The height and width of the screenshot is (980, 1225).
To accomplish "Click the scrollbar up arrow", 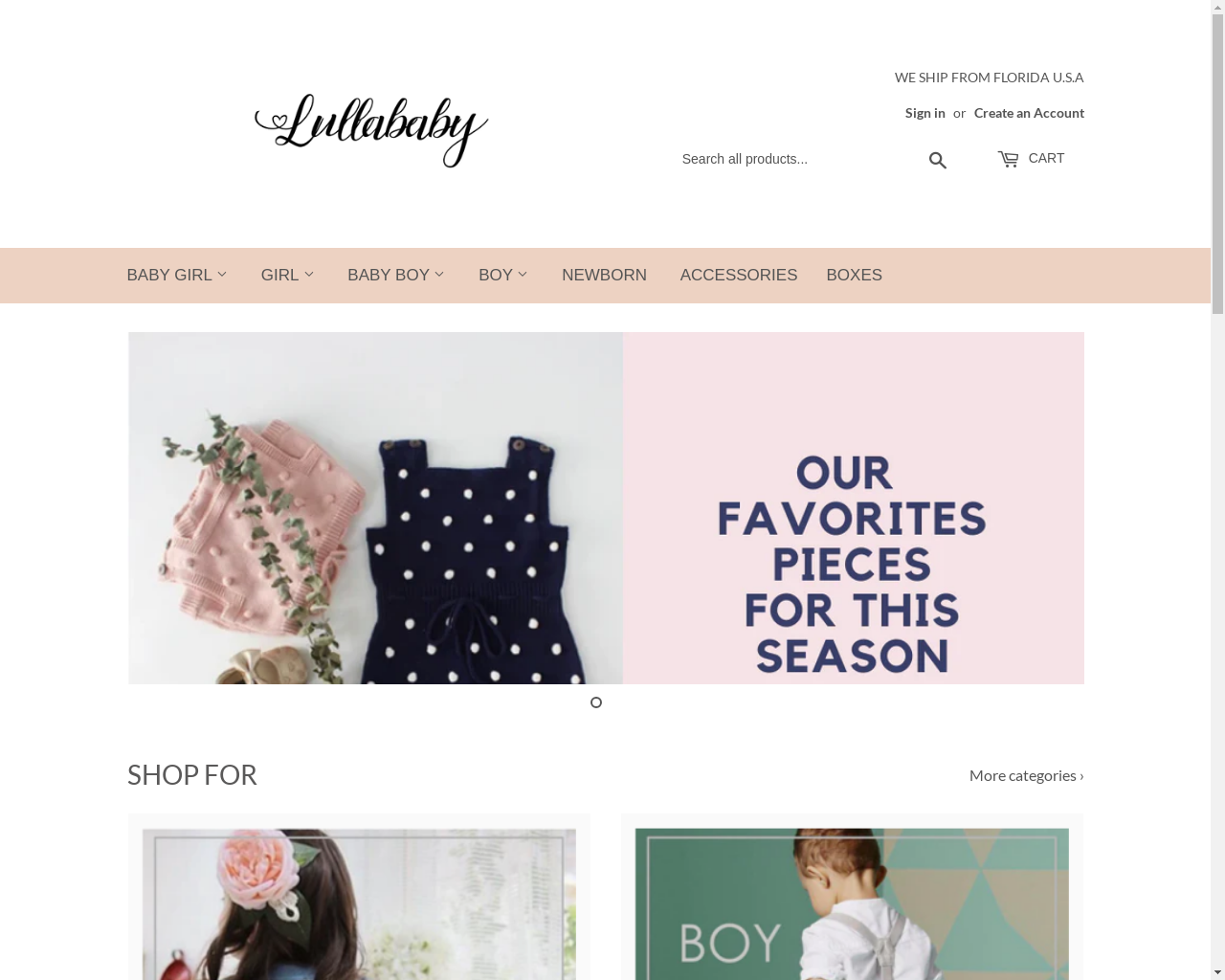I will [x=1217, y=7].
